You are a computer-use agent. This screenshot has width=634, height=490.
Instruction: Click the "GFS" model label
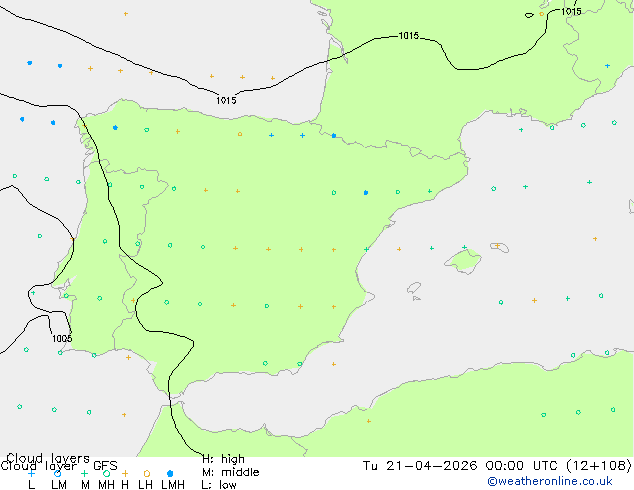click(105, 466)
